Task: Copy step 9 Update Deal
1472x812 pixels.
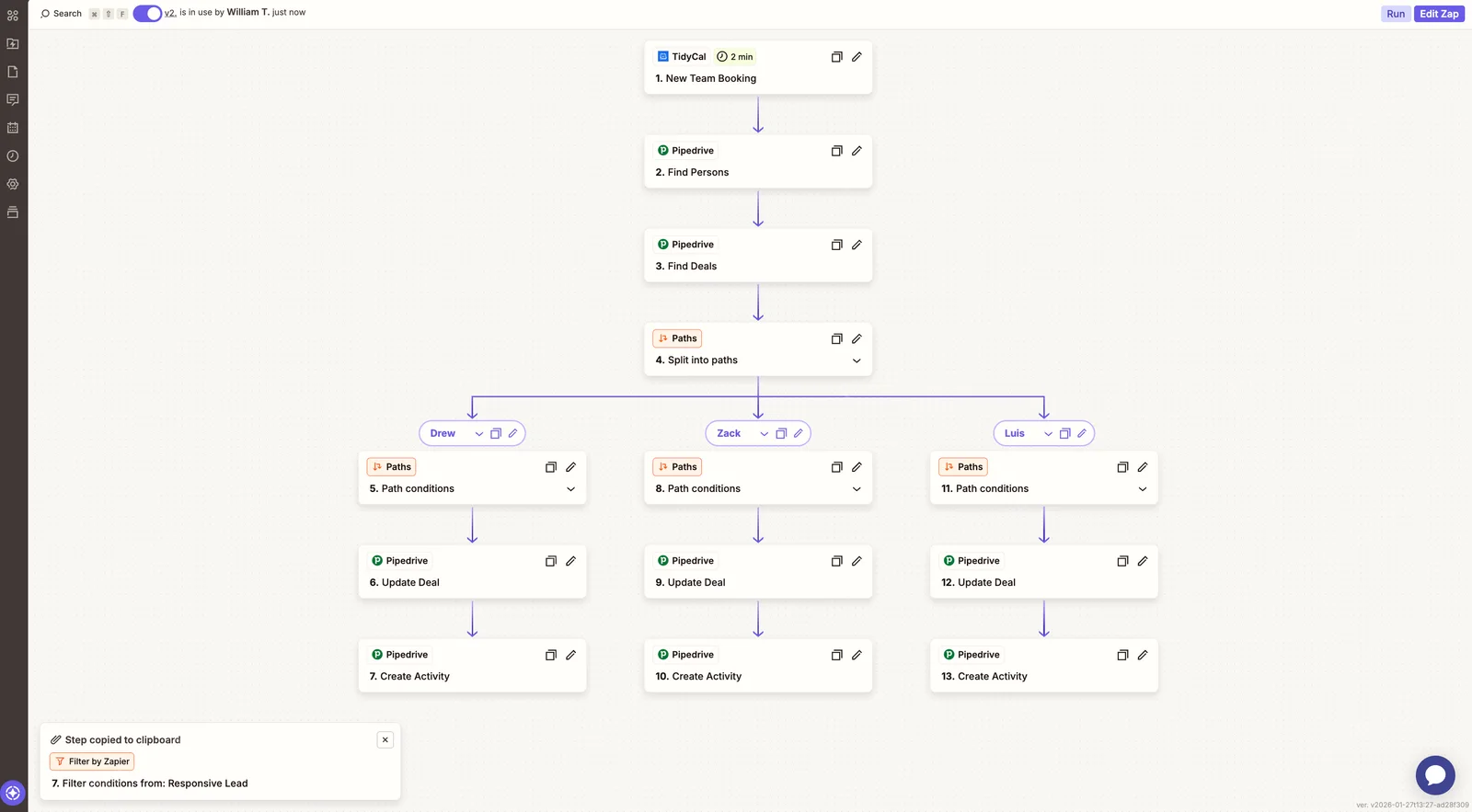Action: tap(837, 561)
